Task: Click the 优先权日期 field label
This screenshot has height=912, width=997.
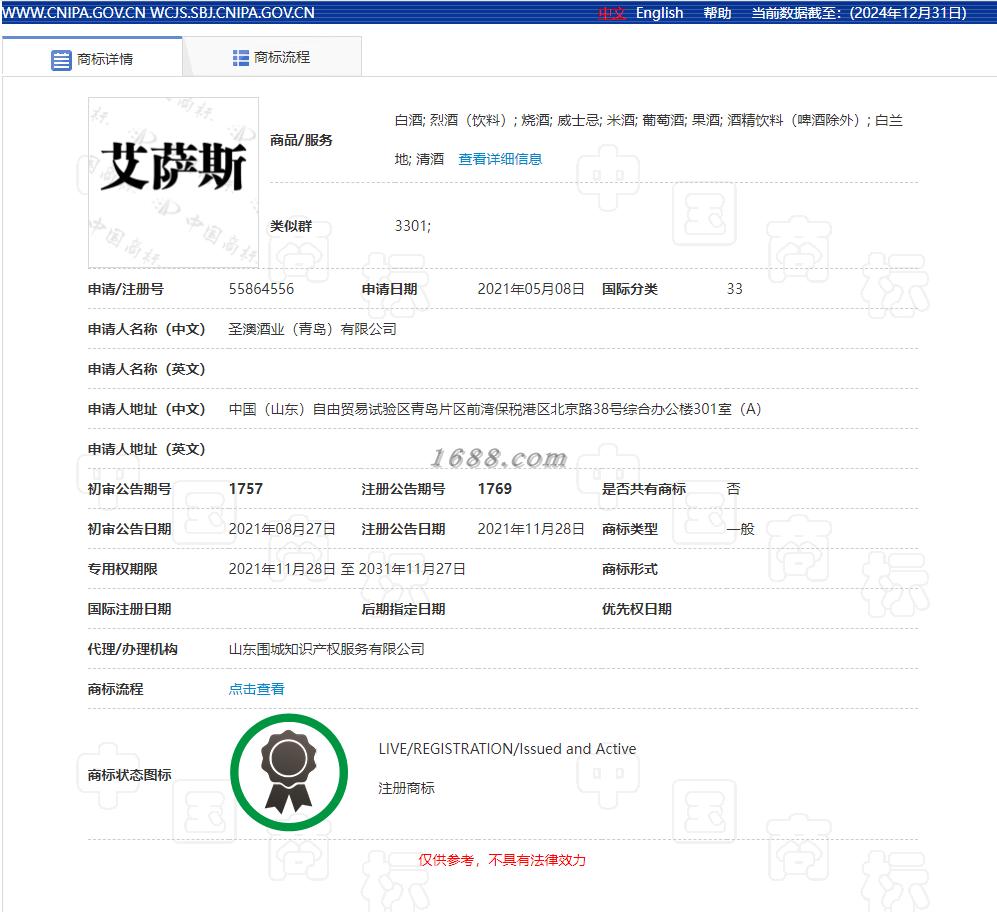Action: pos(636,609)
